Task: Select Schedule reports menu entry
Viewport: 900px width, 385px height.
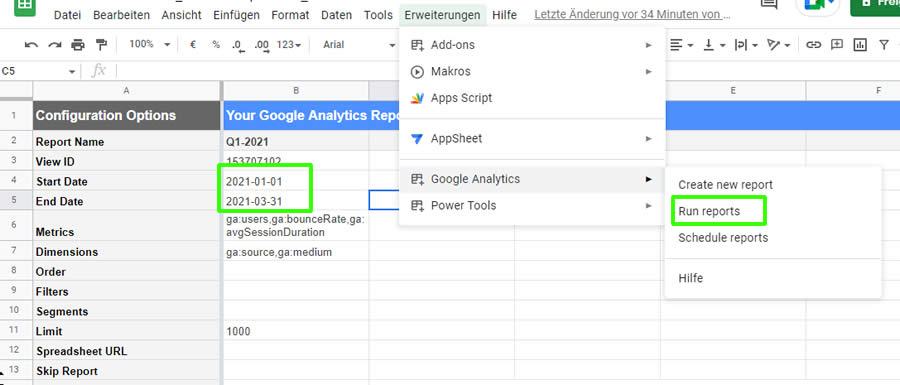Action: click(x=723, y=238)
